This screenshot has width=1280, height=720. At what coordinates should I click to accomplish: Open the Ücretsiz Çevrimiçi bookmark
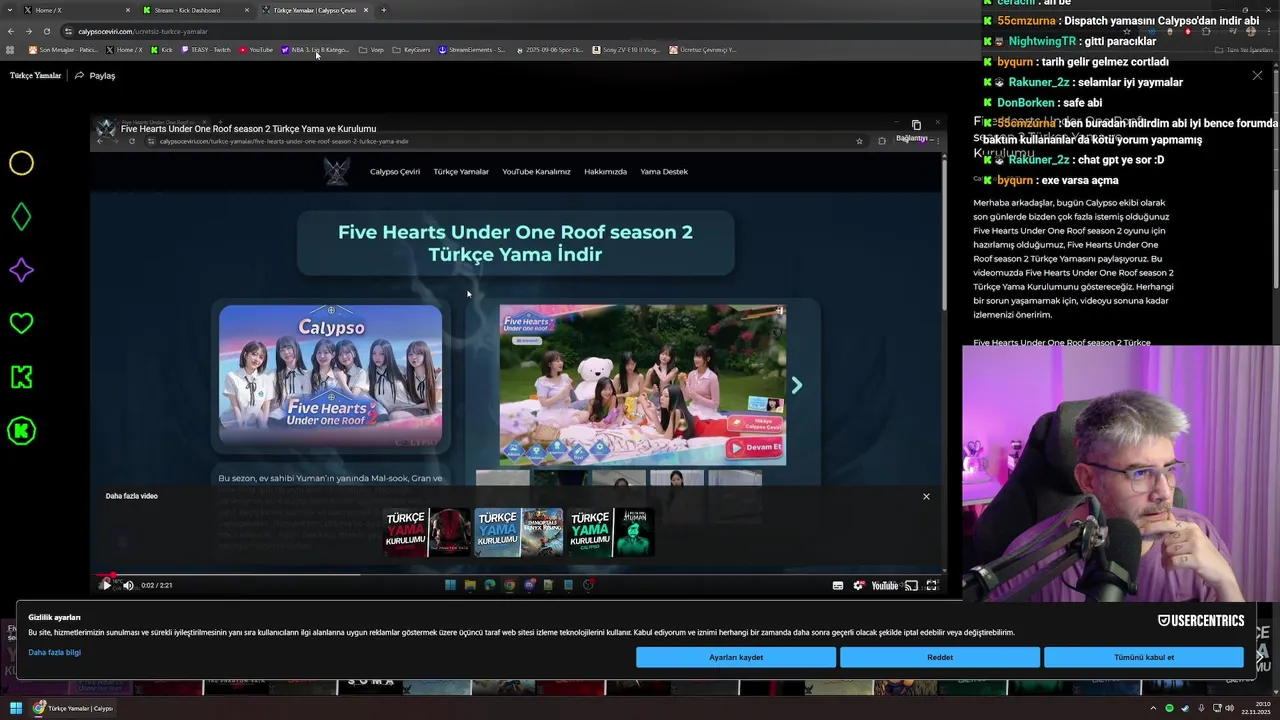703,49
